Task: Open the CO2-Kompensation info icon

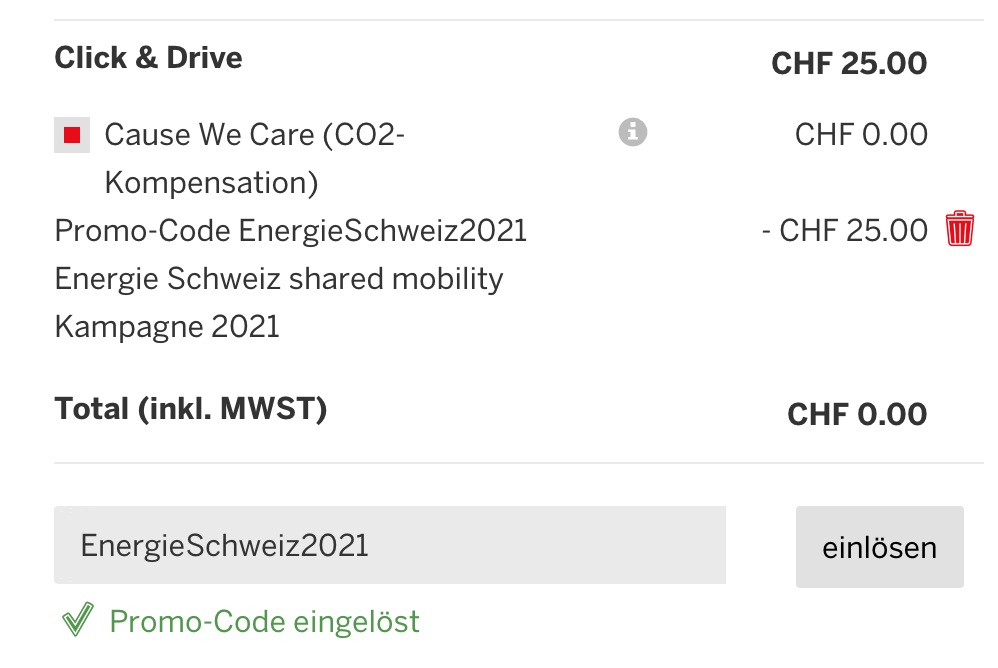Action: [632, 132]
